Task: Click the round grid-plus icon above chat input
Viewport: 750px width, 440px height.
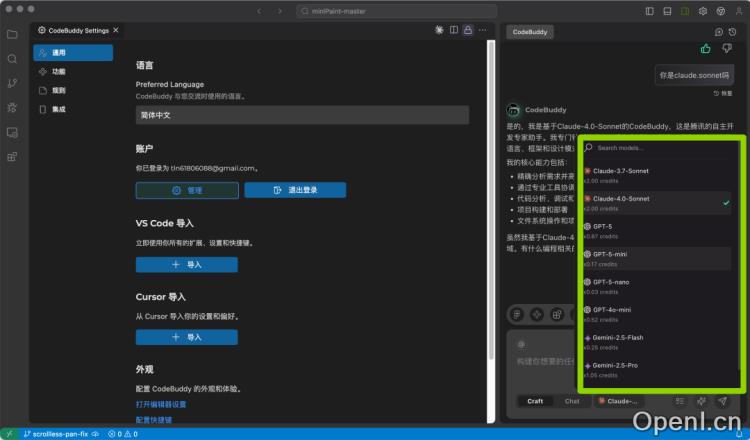Action: (x=557, y=315)
